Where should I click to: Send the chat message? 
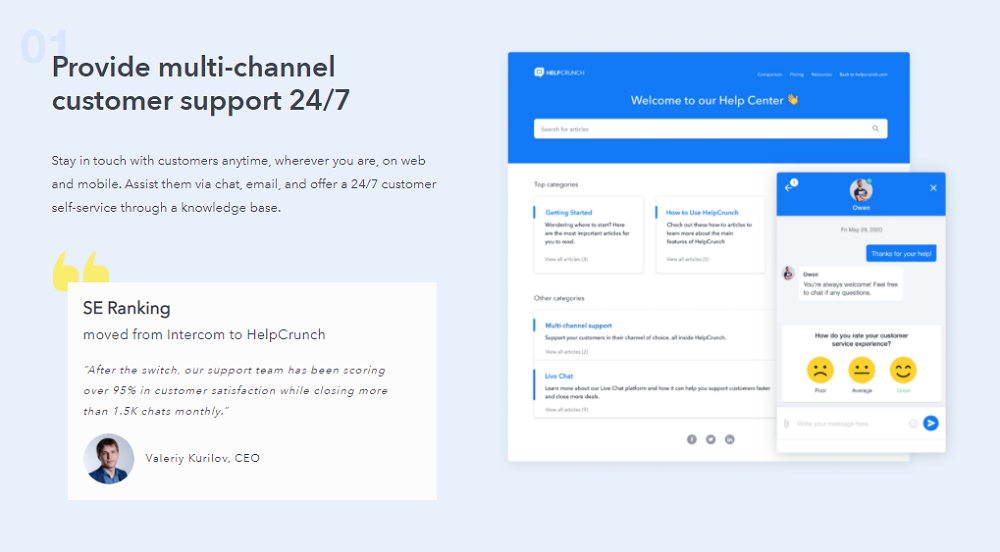coord(931,423)
